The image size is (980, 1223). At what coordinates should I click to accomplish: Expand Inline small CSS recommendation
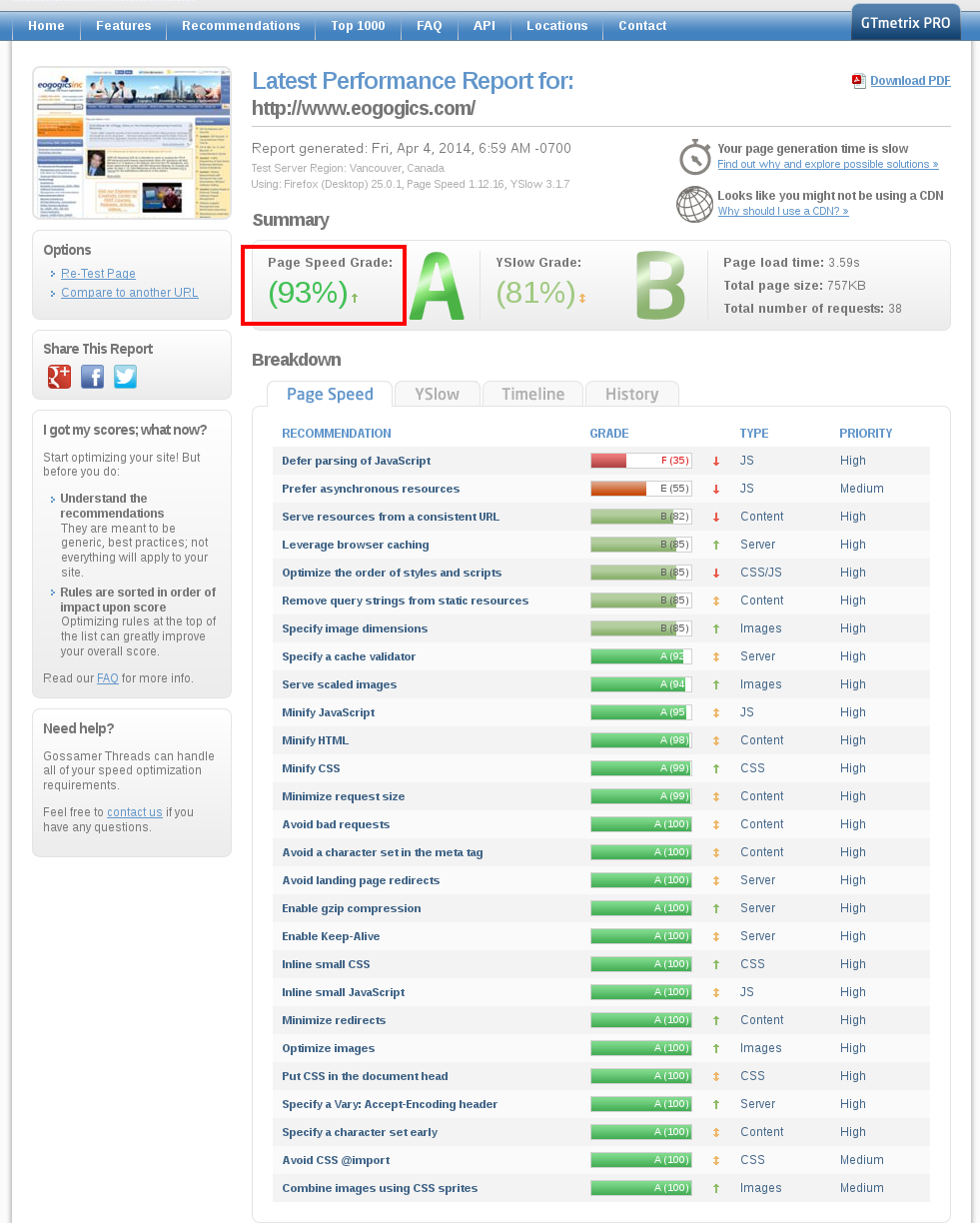point(326,964)
